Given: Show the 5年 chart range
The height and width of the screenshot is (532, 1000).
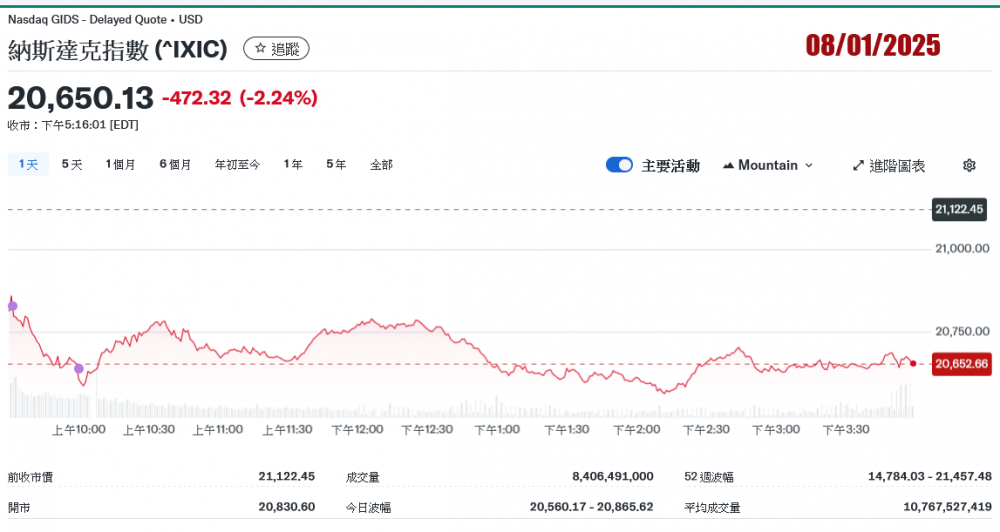Looking at the screenshot, I should pyautogui.click(x=336, y=164).
